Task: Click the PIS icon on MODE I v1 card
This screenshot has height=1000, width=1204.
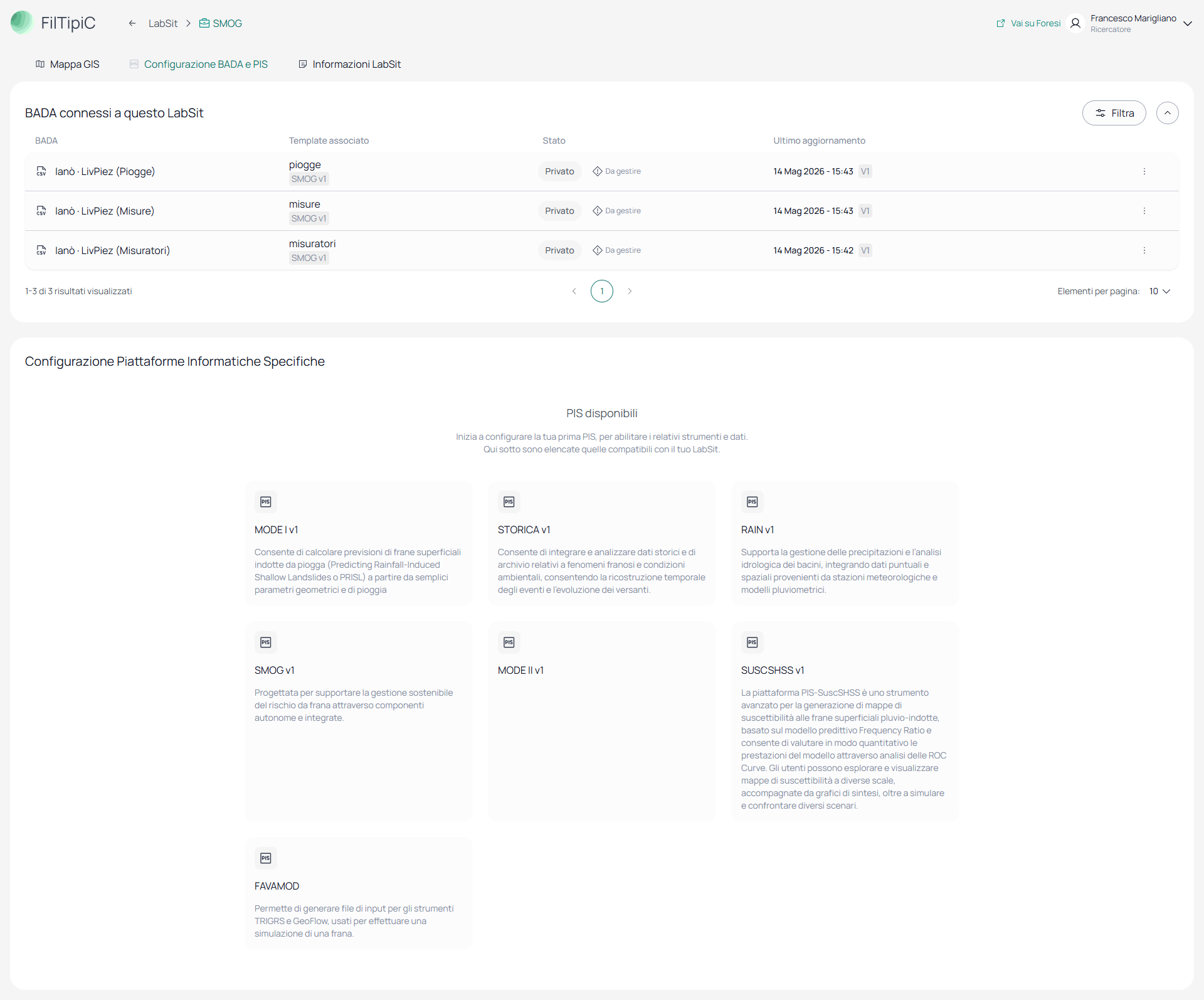Action: 266,502
